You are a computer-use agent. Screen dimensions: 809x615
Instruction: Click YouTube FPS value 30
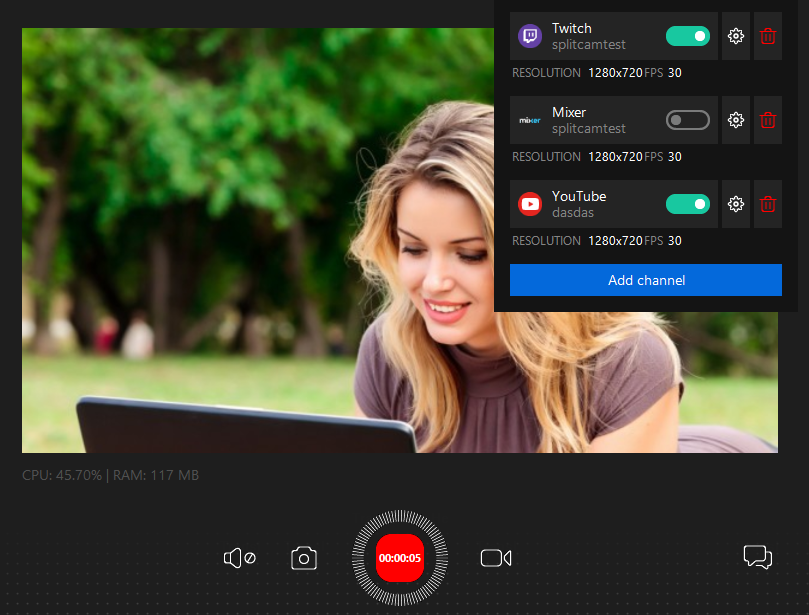pos(675,241)
